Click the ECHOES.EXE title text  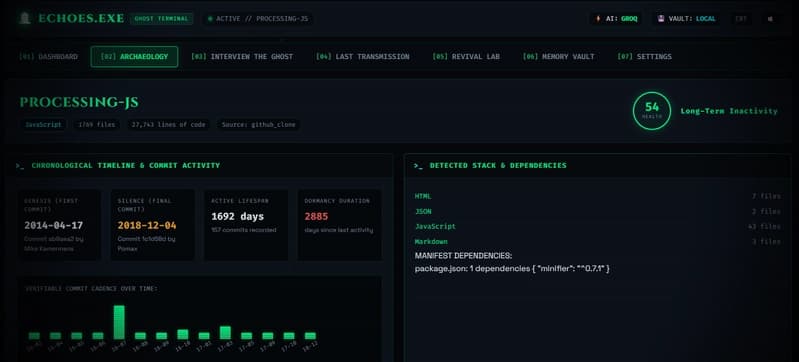pos(81,19)
